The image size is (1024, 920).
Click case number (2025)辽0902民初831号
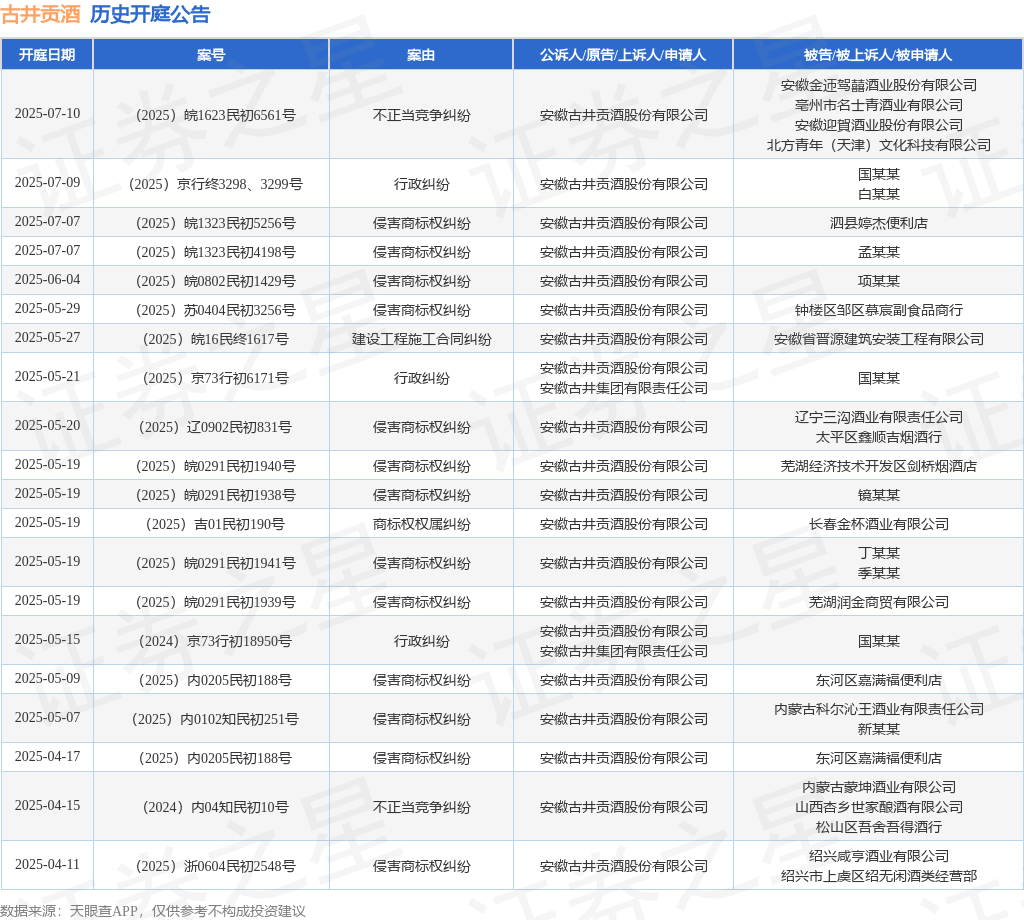point(216,427)
